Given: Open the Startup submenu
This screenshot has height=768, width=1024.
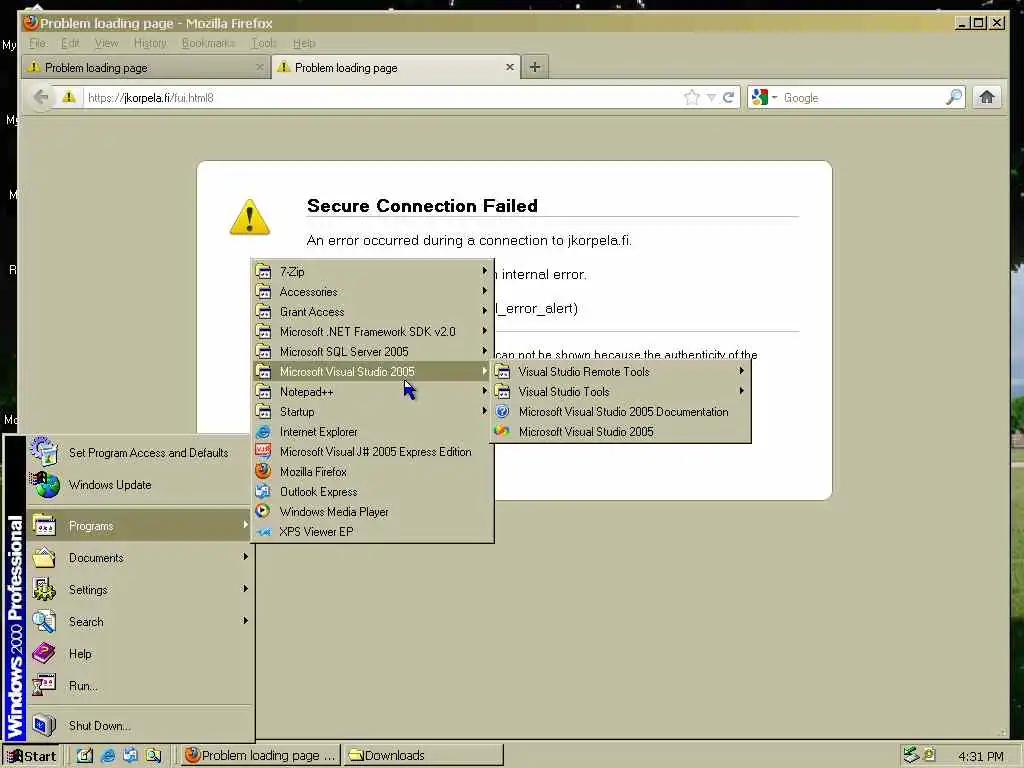Looking at the screenshot, I should (x=372, y=411).
